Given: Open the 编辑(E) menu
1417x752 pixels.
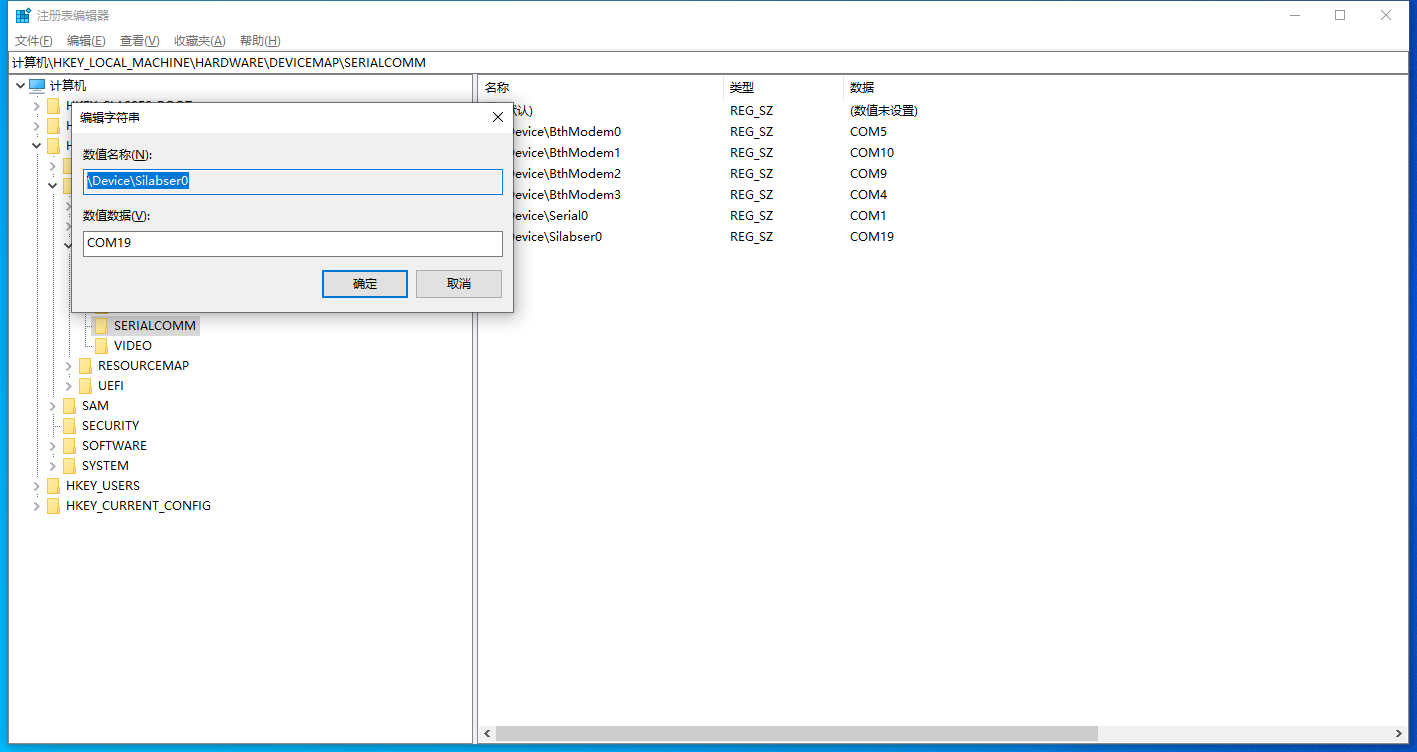Looking at the screenshot, I should point(86,41).
